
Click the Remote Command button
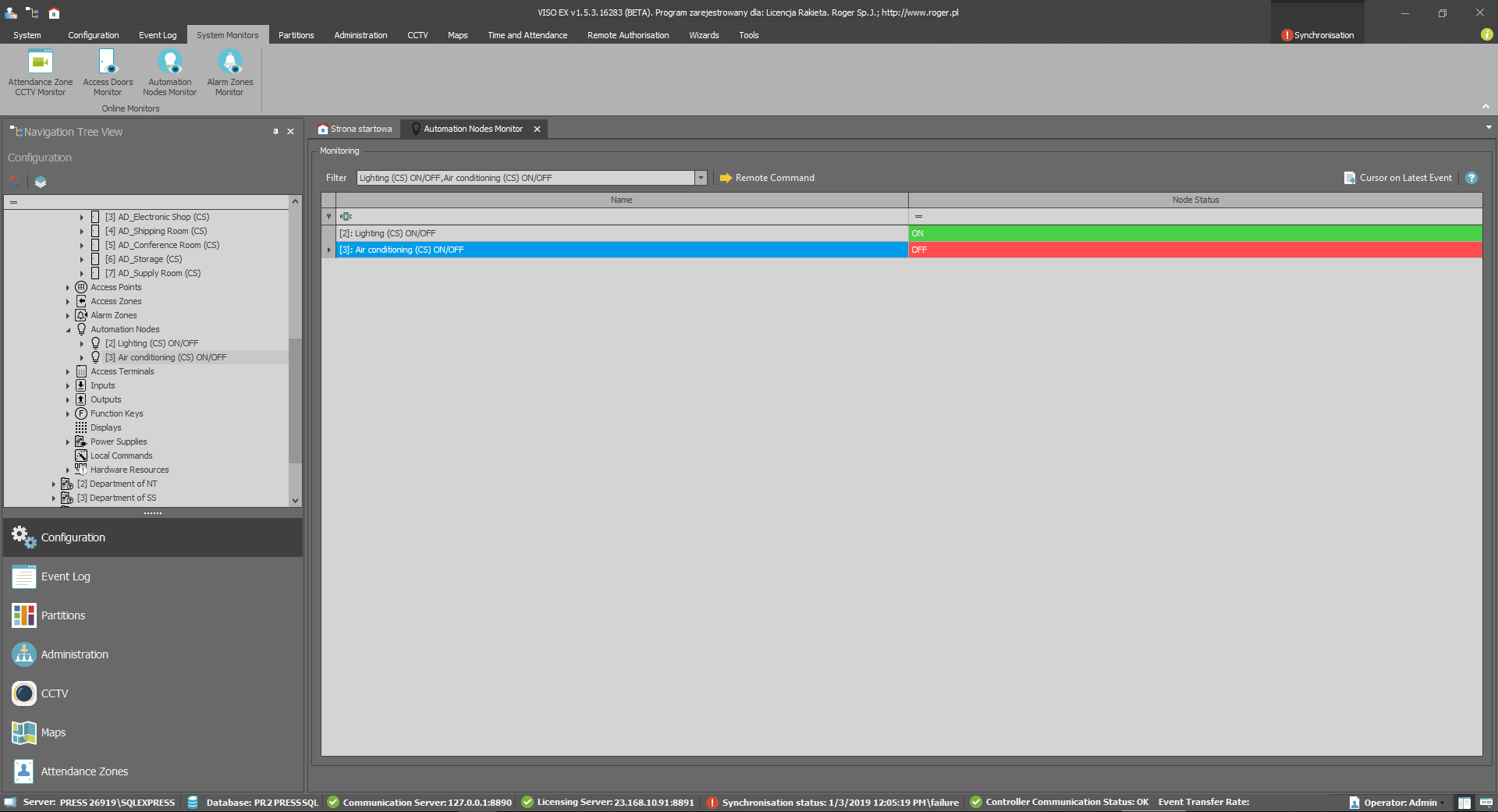[767, 178]
